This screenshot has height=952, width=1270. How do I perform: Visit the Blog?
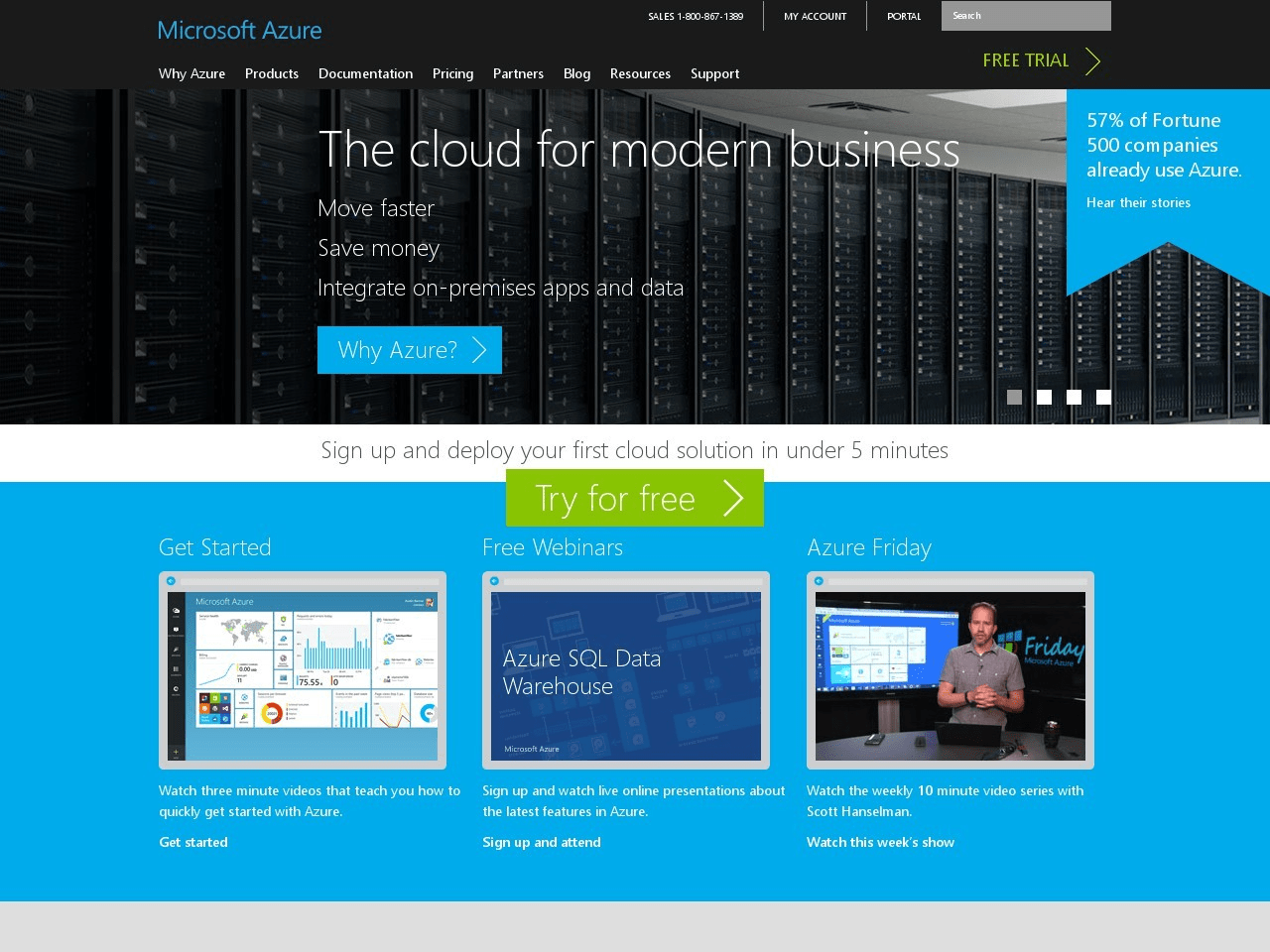(576, 73)
